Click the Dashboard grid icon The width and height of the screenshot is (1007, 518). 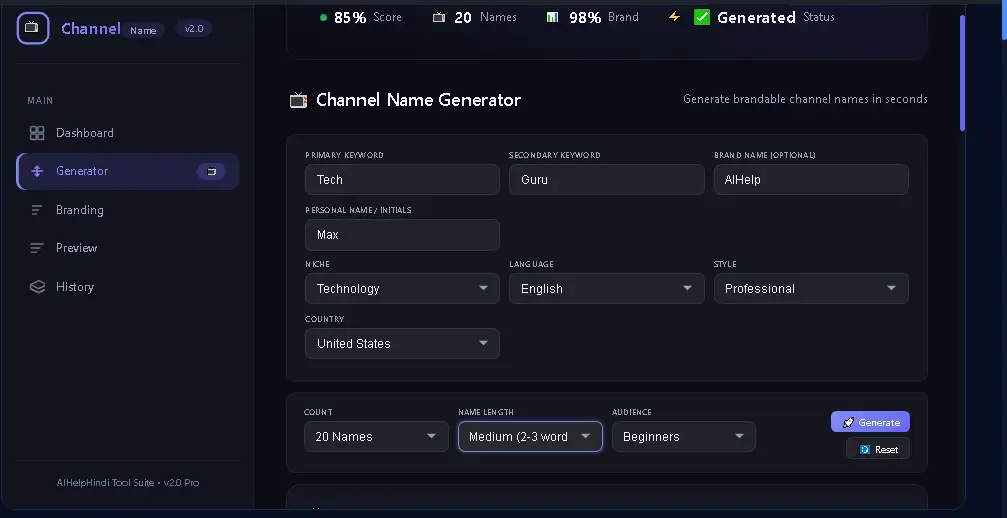click(37, 133)
